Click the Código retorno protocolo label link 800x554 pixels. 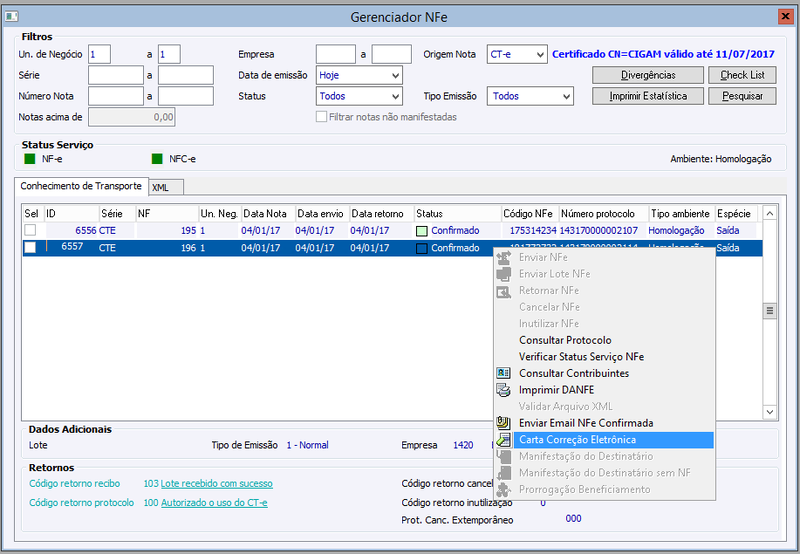(x=81, y=503)
